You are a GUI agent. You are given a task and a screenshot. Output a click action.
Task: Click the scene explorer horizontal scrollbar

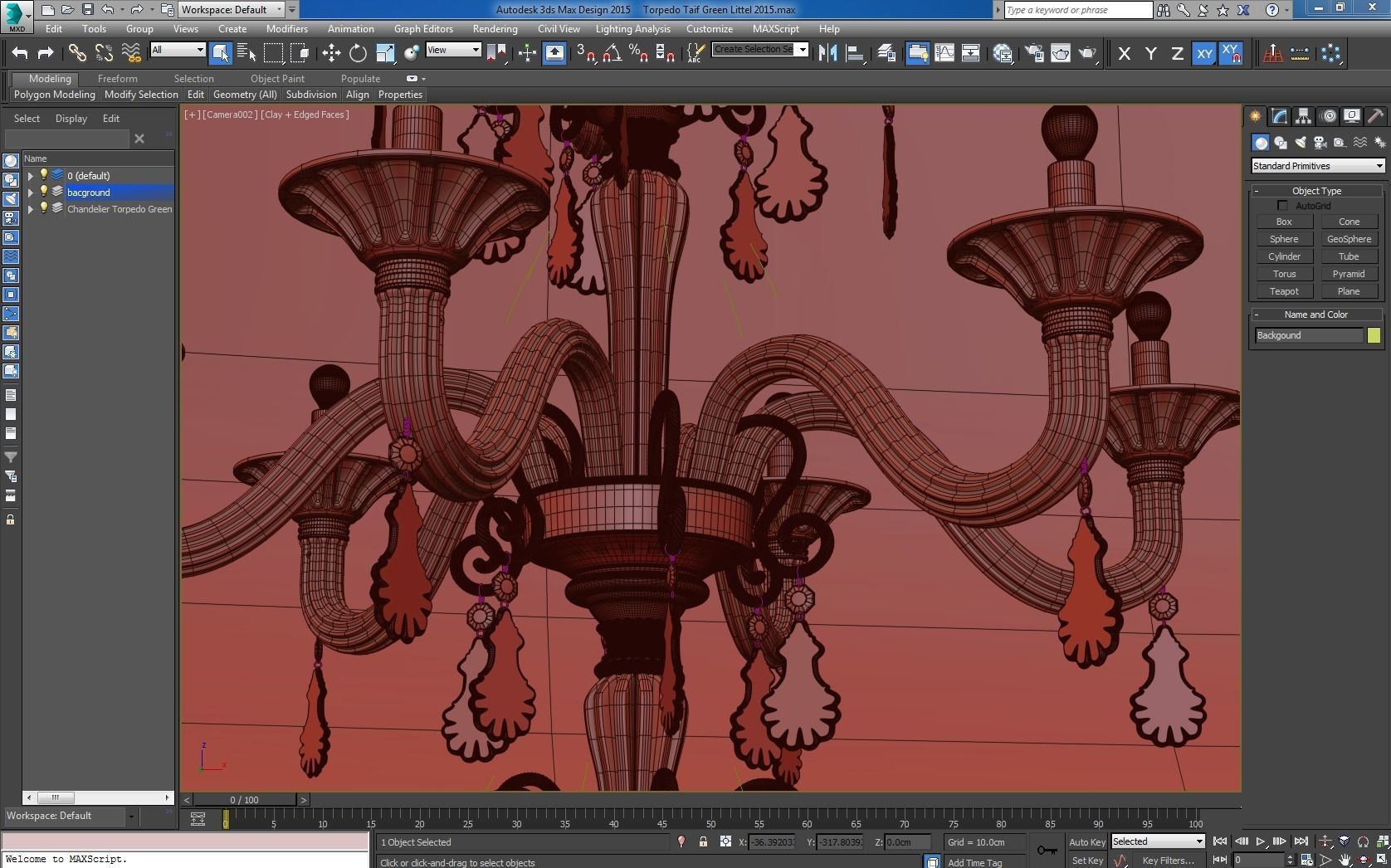(98, 797)
